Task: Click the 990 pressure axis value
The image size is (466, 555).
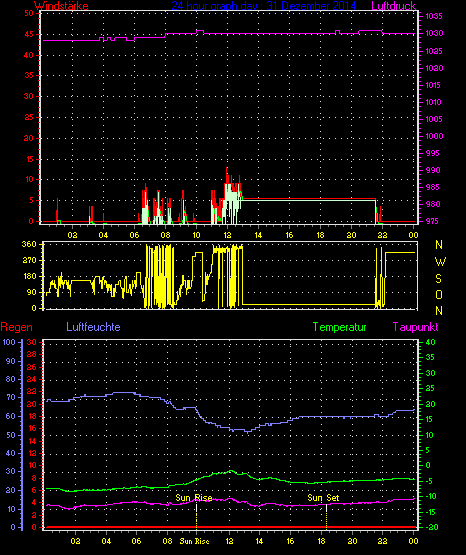Action: click(434, 170)
